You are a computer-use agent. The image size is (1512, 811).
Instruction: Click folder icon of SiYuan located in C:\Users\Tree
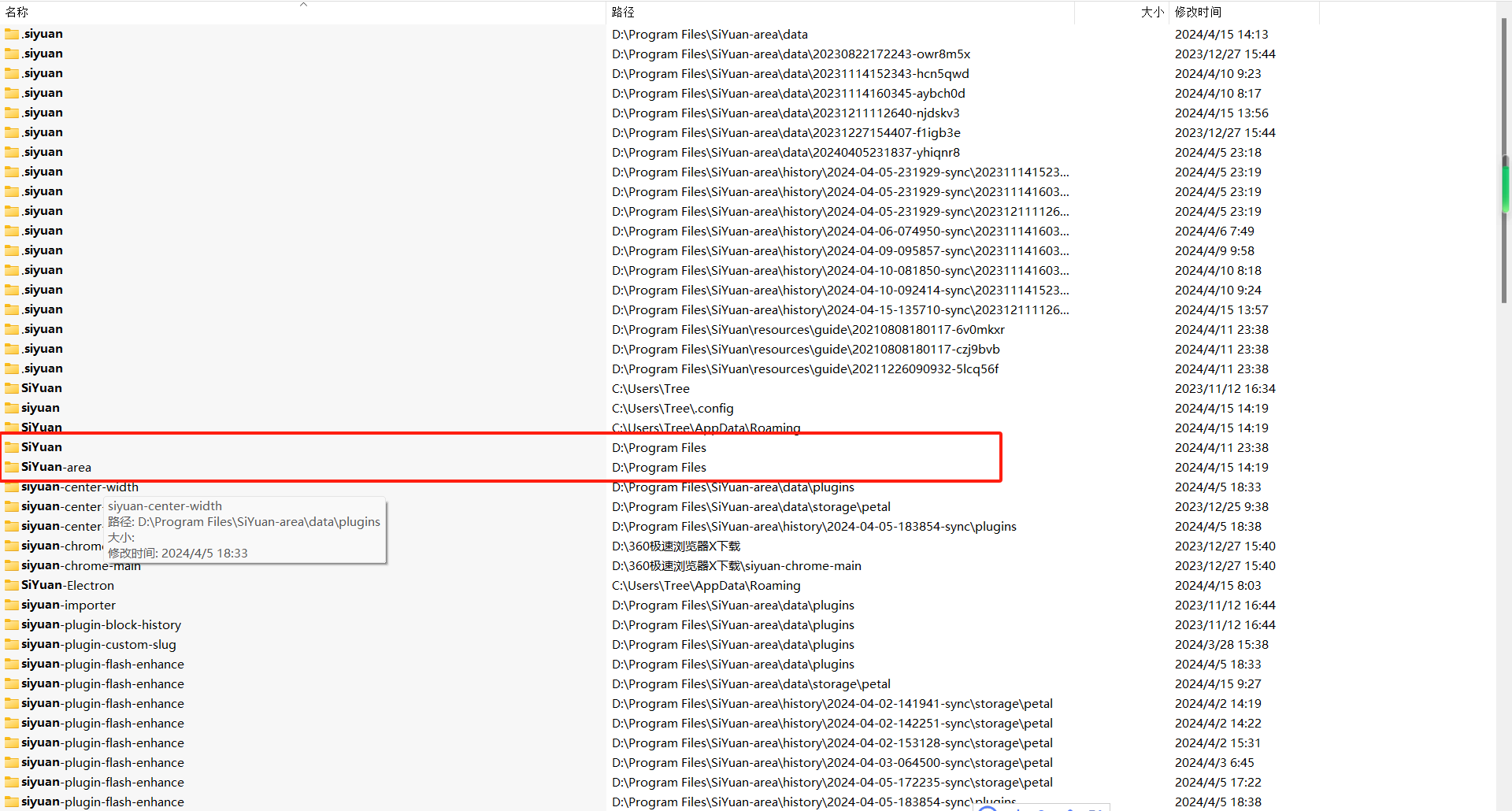click(x=12, y=389)
